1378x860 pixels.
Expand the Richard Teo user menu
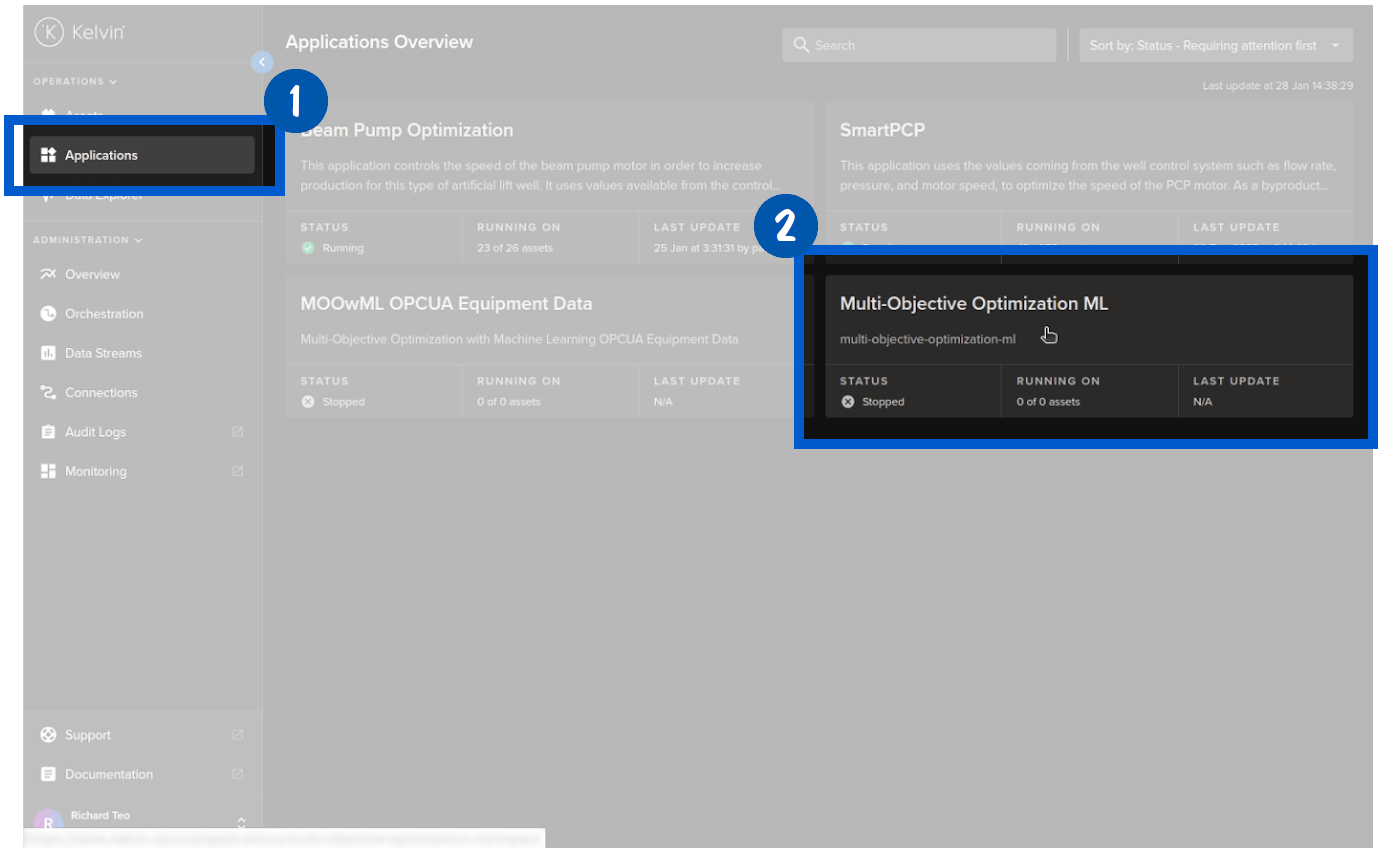click(x=241, y=822)
